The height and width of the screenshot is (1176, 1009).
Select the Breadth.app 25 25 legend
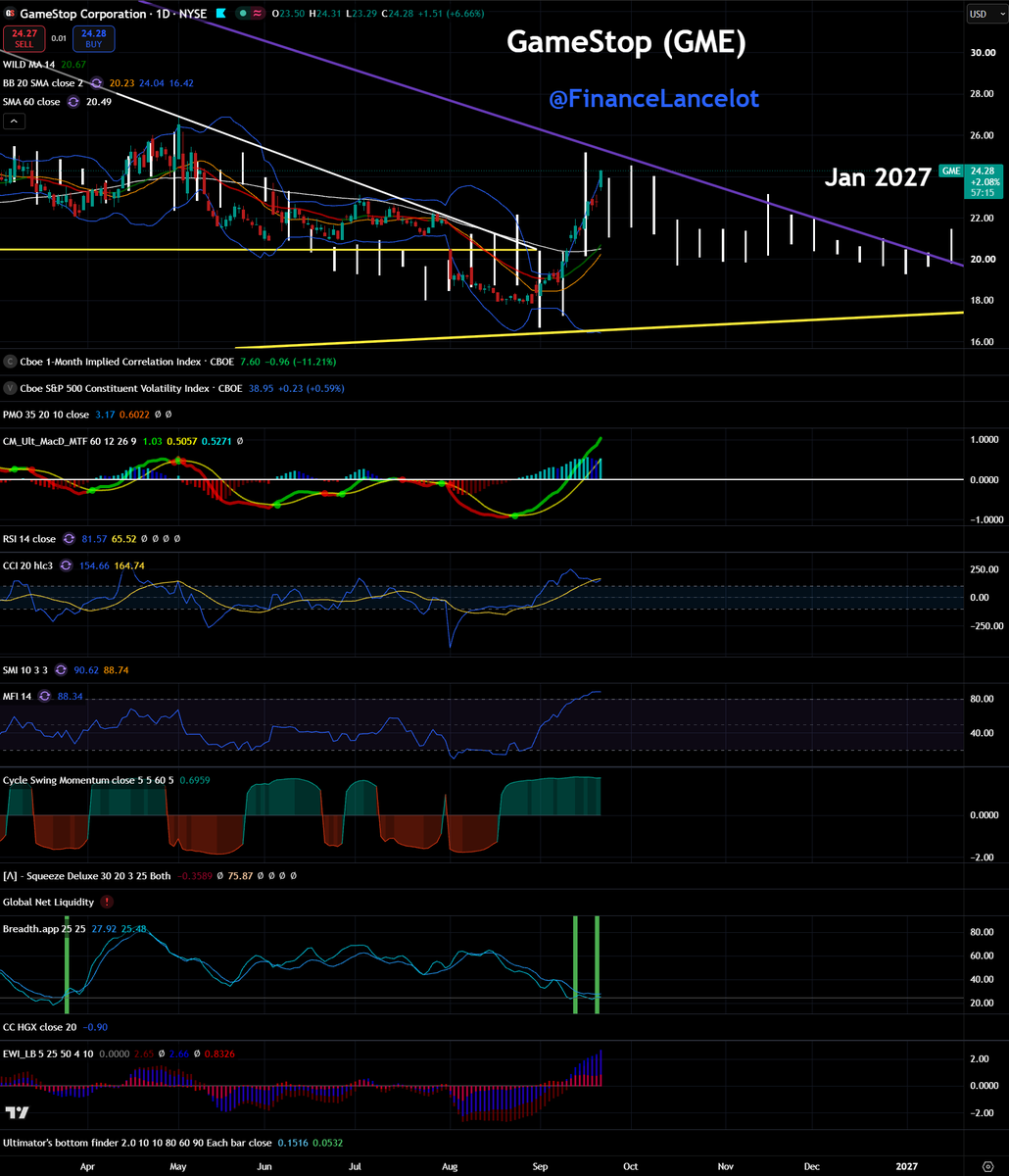pyautogui.click(x=43, y=927)
